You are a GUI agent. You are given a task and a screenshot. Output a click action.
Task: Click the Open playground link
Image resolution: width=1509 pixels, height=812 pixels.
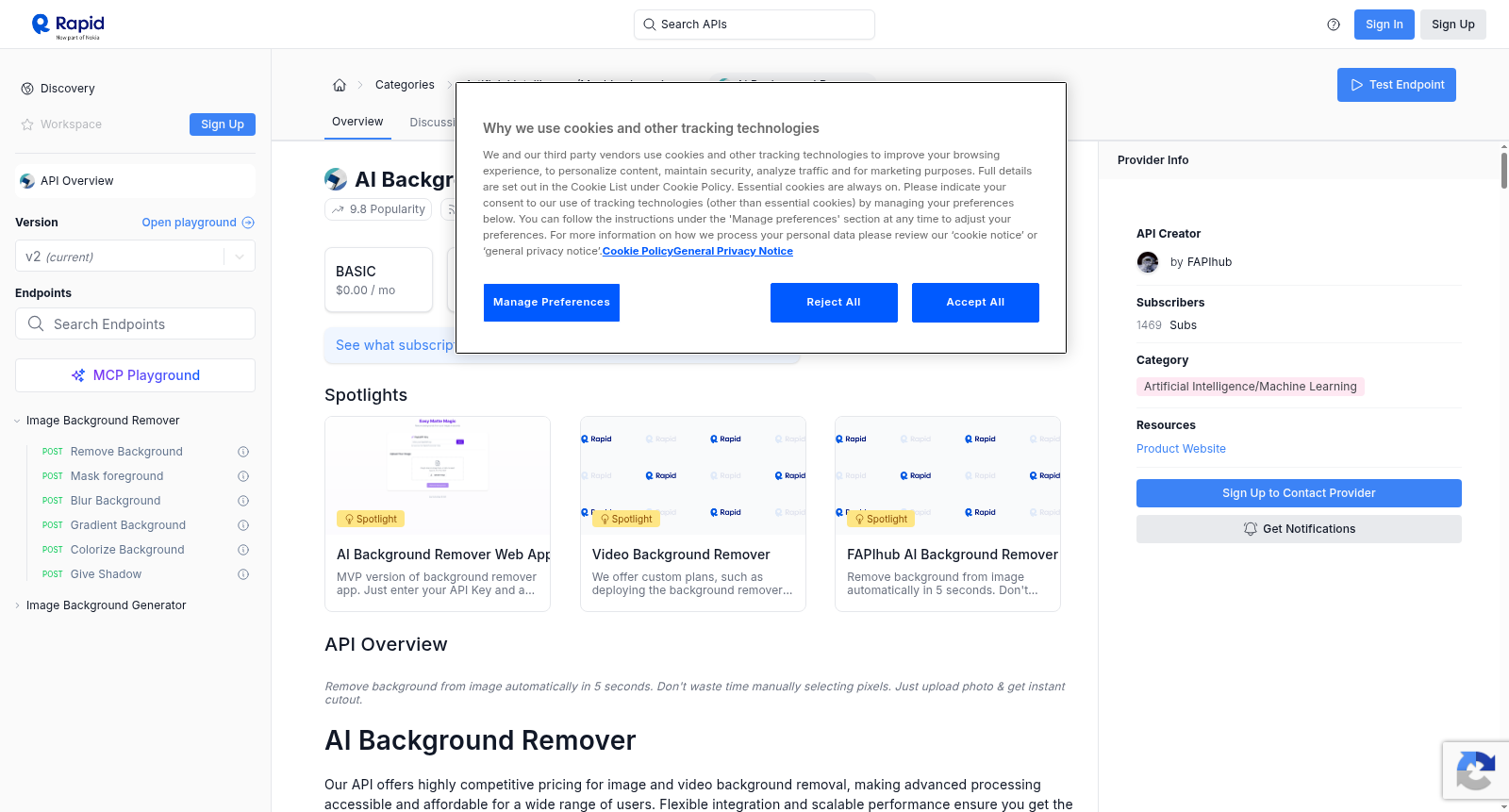click(x=198, y=223)
